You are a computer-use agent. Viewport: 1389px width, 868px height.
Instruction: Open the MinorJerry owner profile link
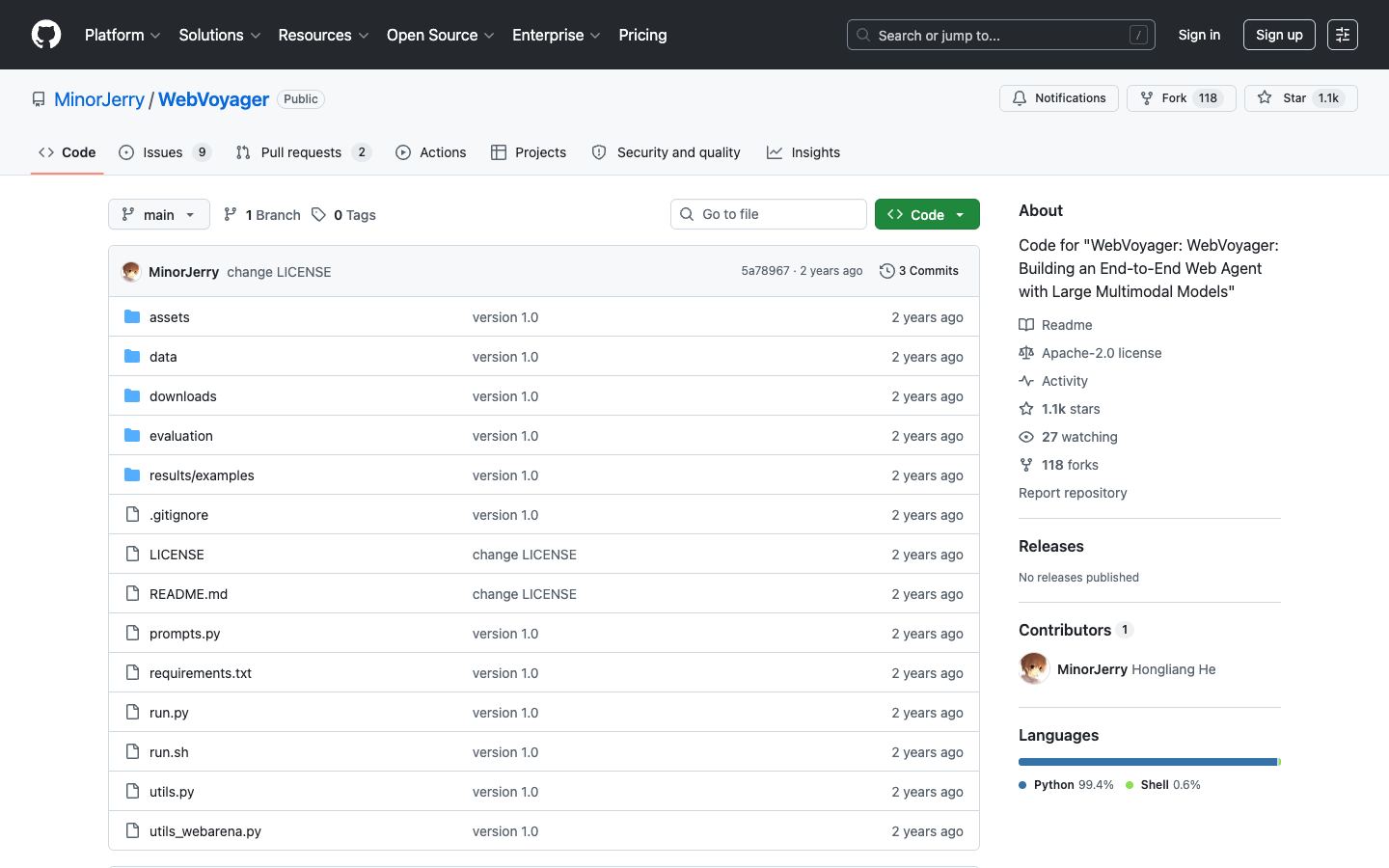point(99,99)
